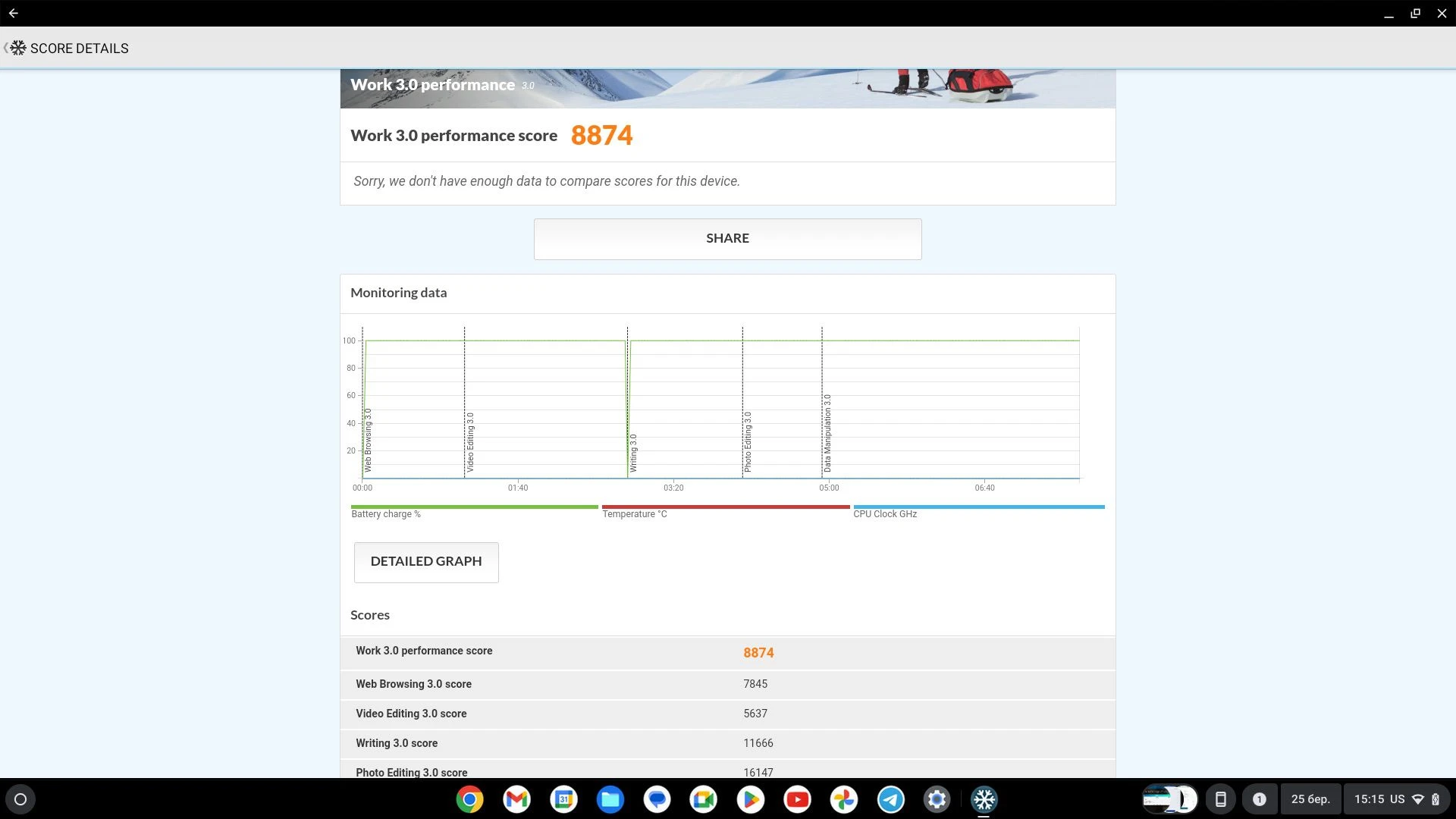
Task: Go back using the top-left arrow
Action: click(x=13, y=13)
